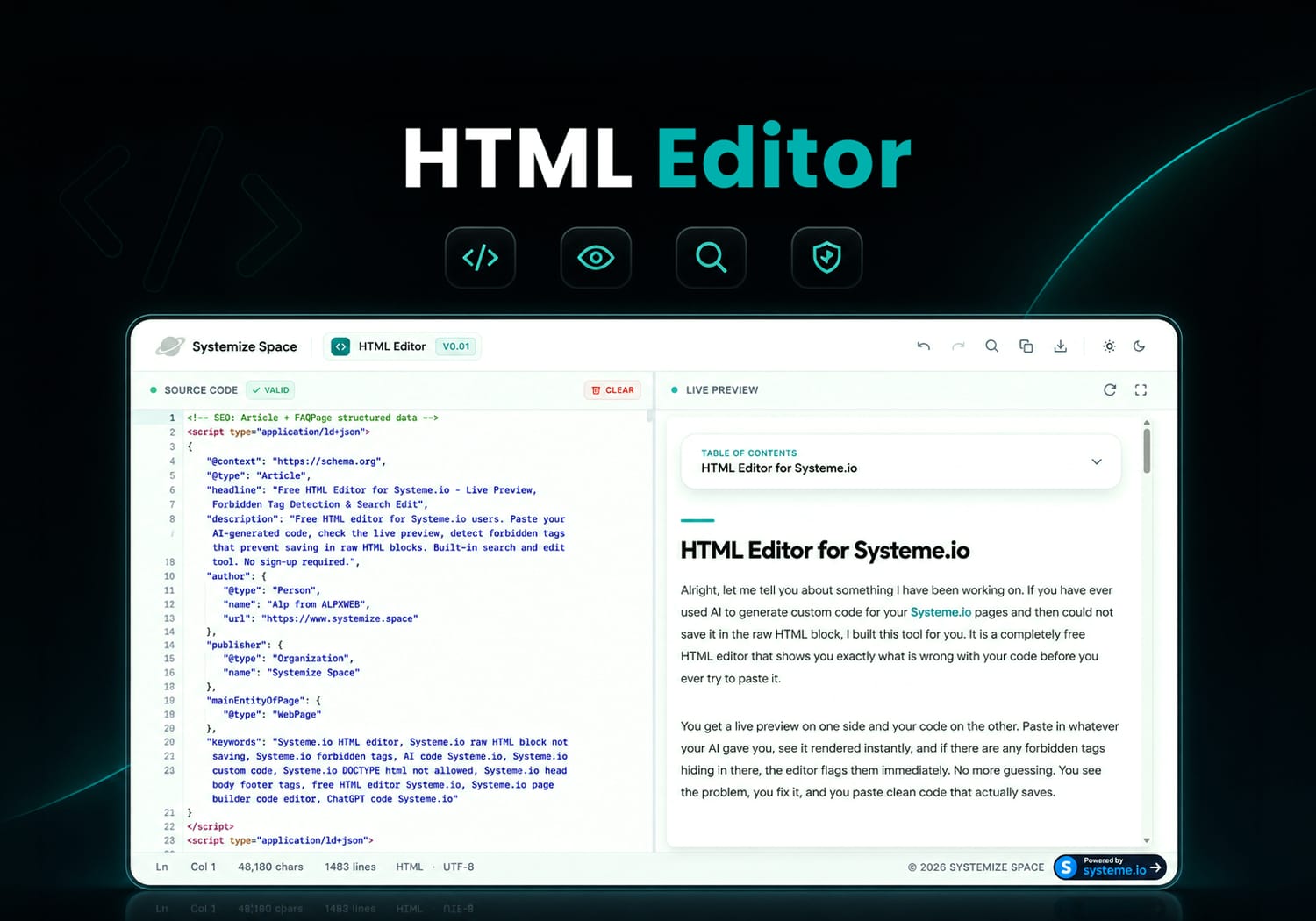The height and width of the screenshot is (921, 1316).
Task: Open the Table of Contents dropdown card
Action: [x=901, y=461]
